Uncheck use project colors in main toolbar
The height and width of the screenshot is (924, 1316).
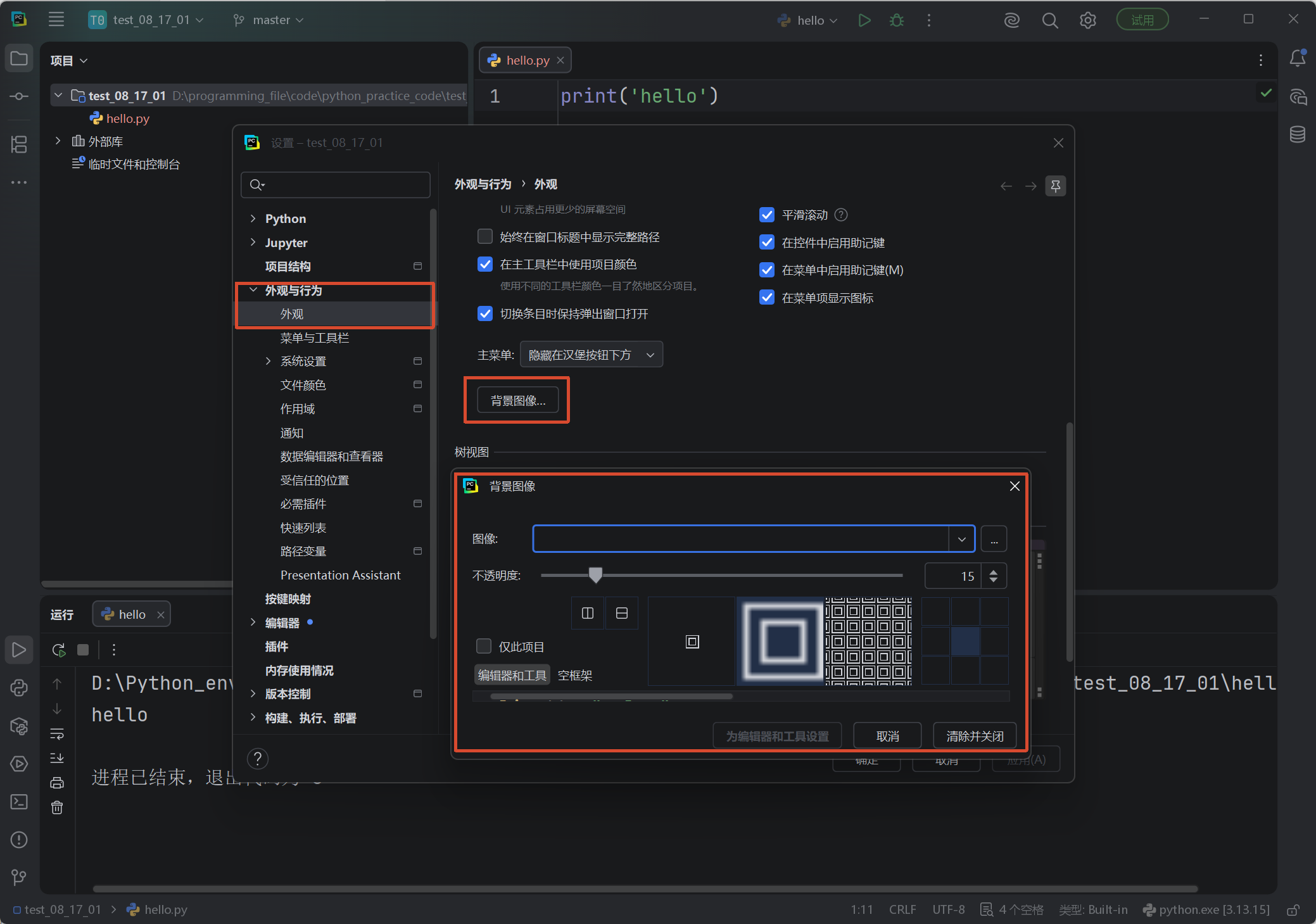tap(485, 265)
